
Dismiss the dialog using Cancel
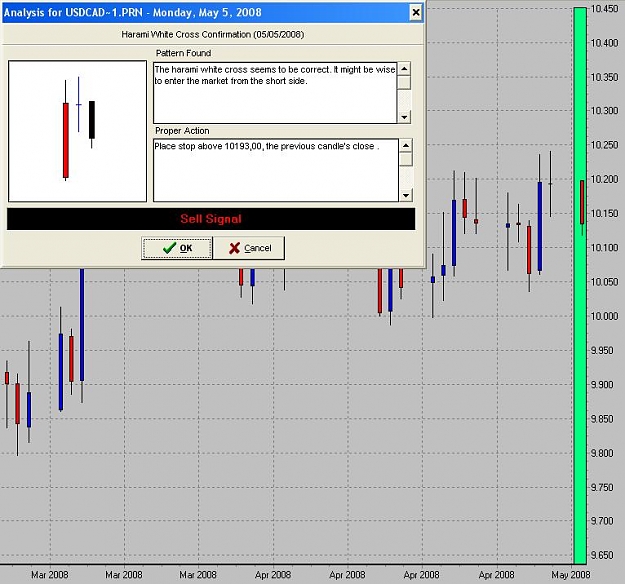249,248
